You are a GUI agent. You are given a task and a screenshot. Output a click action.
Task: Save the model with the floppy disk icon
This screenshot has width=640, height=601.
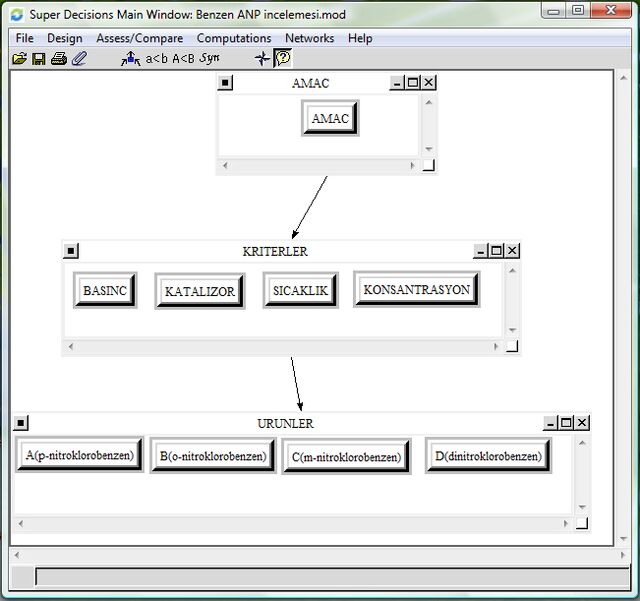39,59
